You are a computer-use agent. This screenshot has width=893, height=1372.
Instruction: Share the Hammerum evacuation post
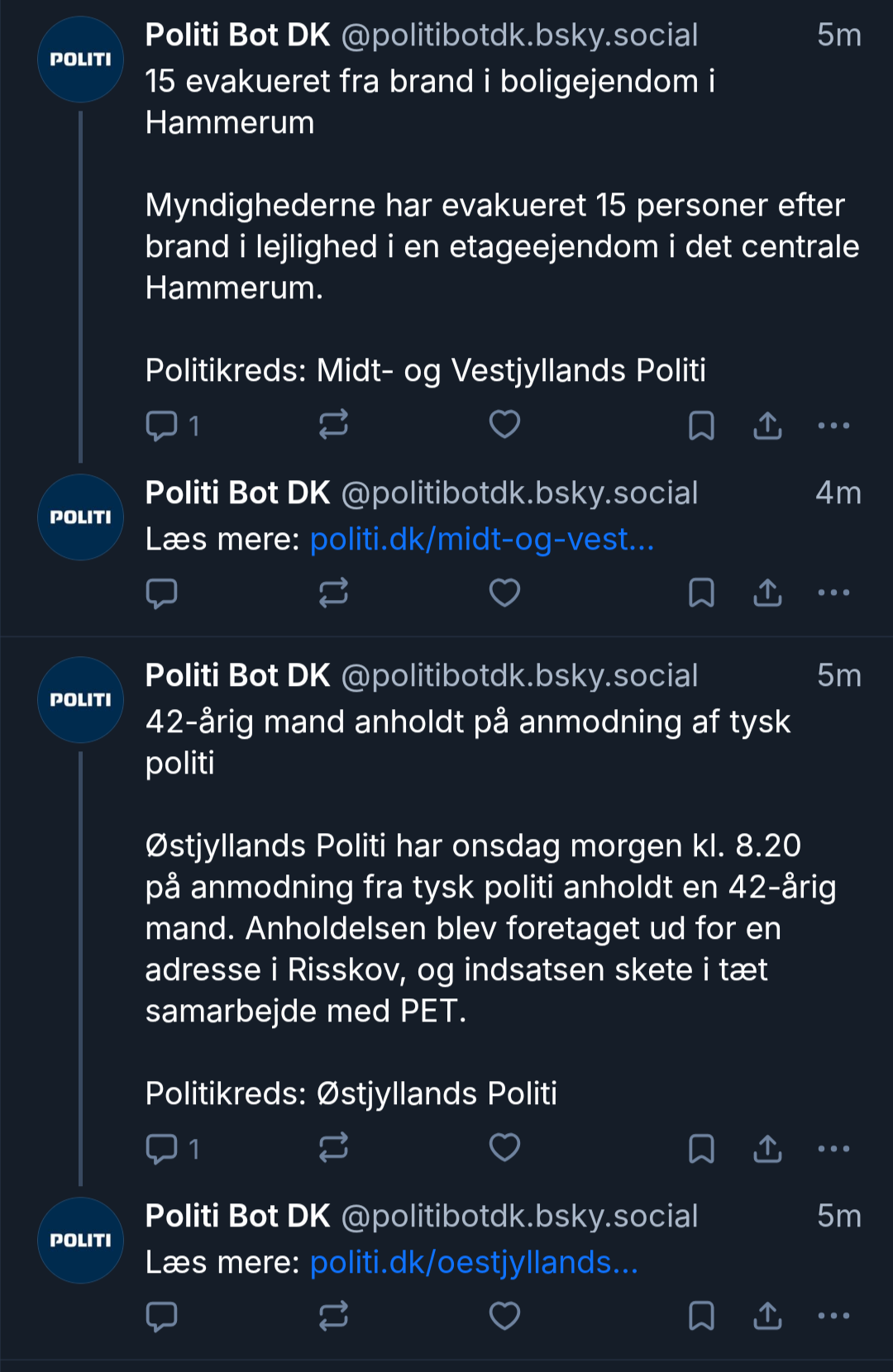pos(767,426)
